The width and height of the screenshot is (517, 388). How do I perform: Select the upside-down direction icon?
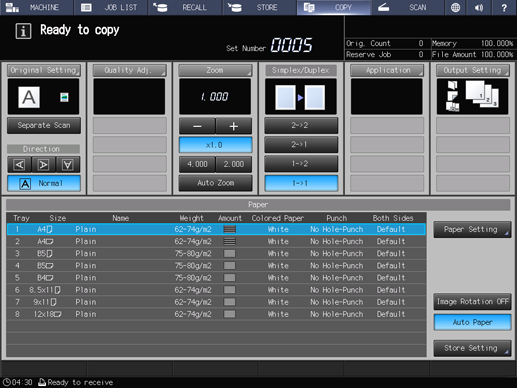(x=68, y=165)
